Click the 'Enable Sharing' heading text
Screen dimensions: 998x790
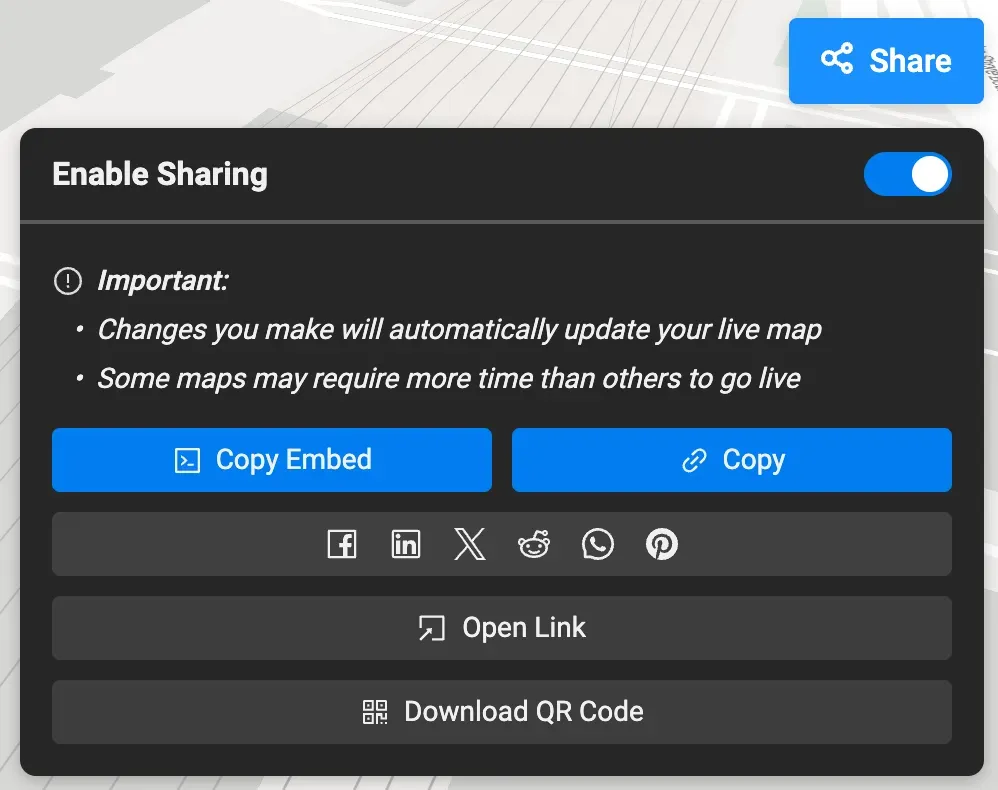tap(160, 174)
